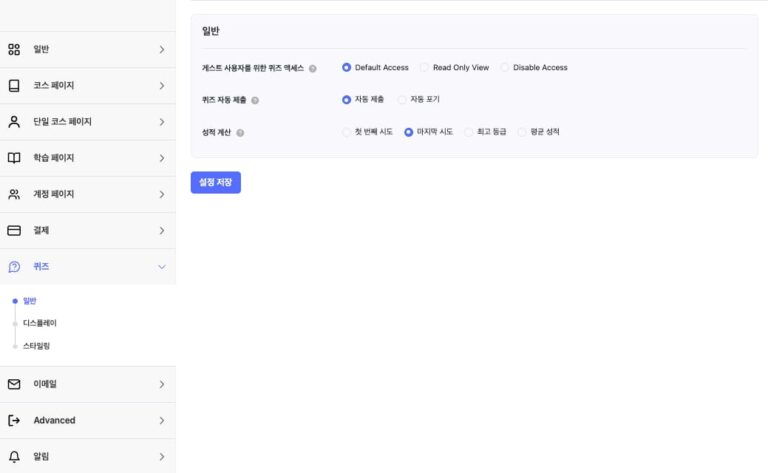Click the open book icon for 학습 페이지

coord(14,158)
